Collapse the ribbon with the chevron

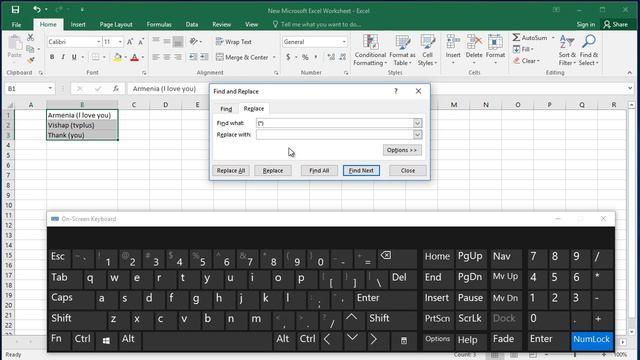coord(630,73)
